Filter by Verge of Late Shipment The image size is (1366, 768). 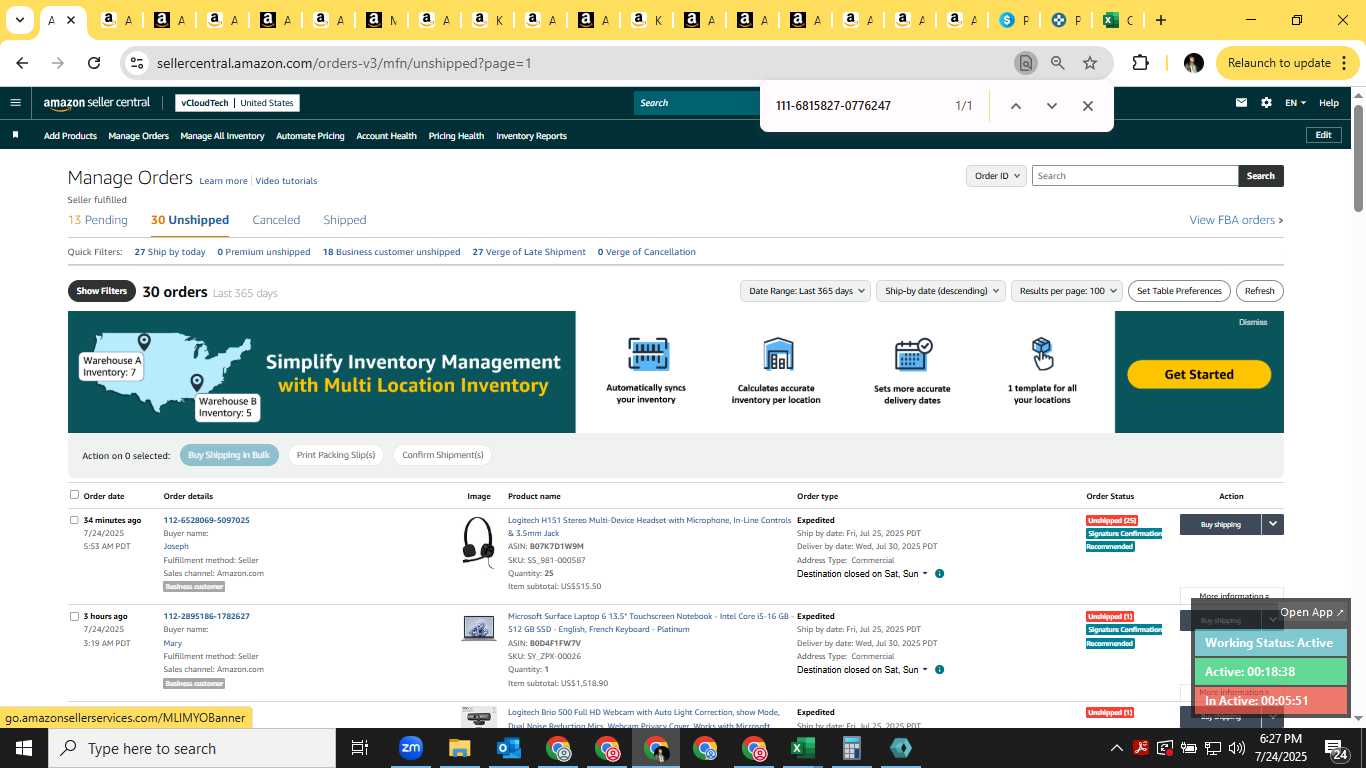tap(529, 252)
